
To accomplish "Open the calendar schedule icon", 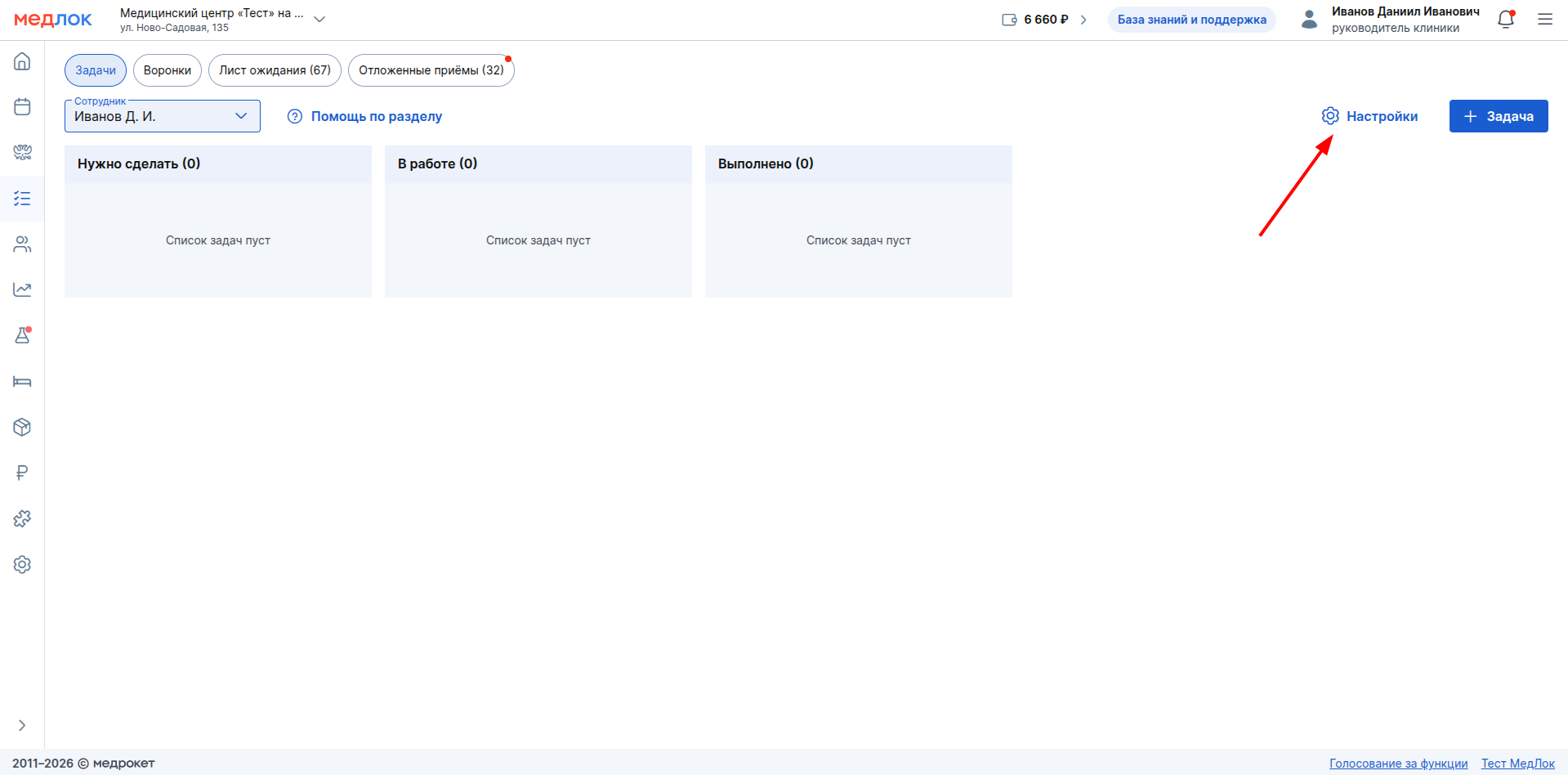I will [x=22, y=107].
